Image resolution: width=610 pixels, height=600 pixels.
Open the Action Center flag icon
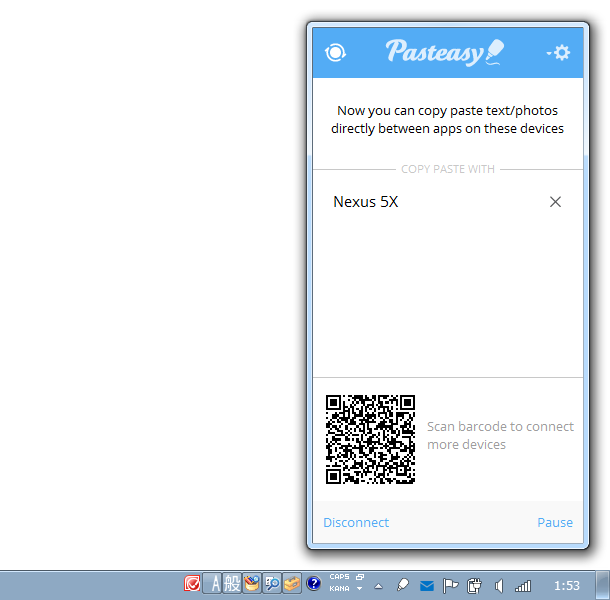pos(450,586)
